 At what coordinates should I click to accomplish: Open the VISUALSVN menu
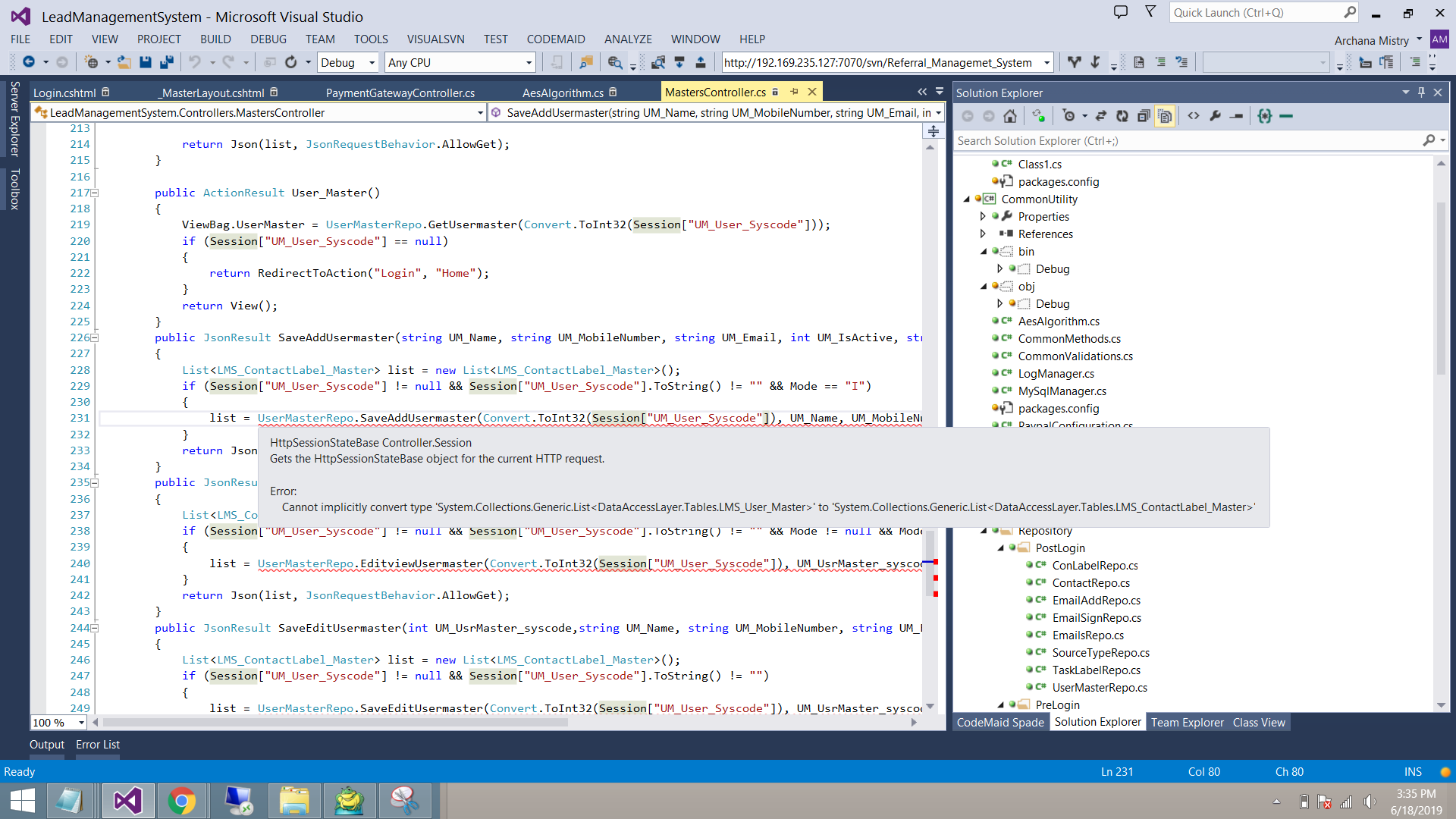click(x=435, y=39)
